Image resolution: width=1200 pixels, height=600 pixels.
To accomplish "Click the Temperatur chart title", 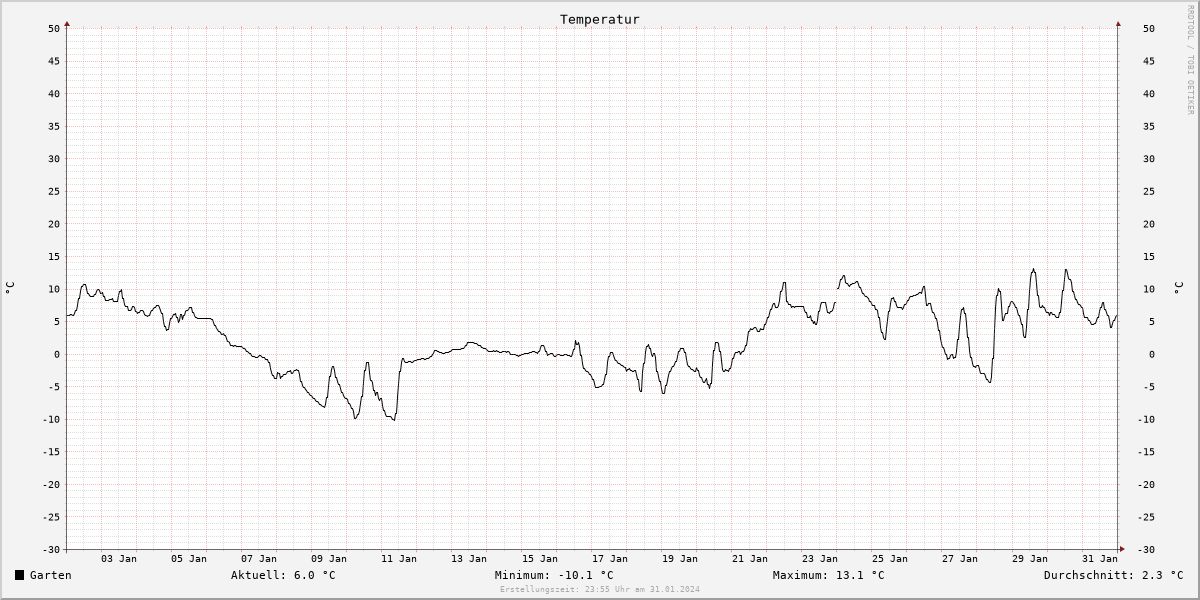I will tap(600, 19).
